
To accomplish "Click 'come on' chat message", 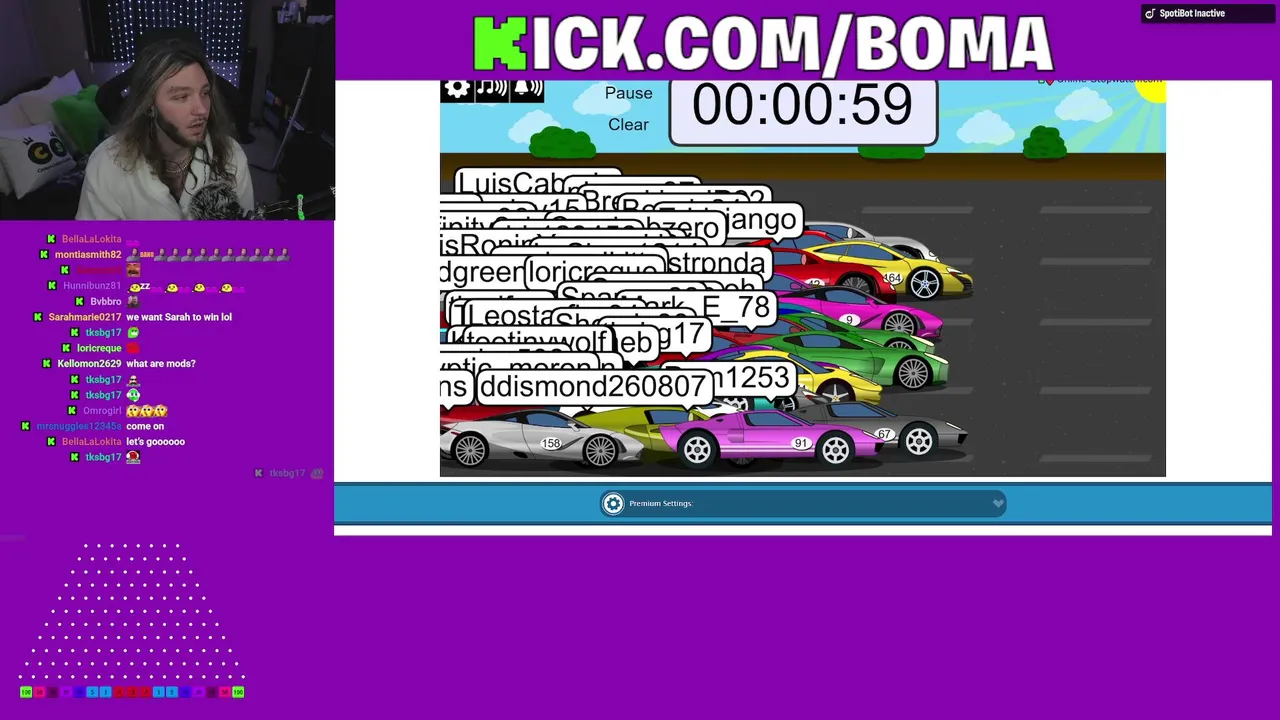I will [x=145, y=426].
